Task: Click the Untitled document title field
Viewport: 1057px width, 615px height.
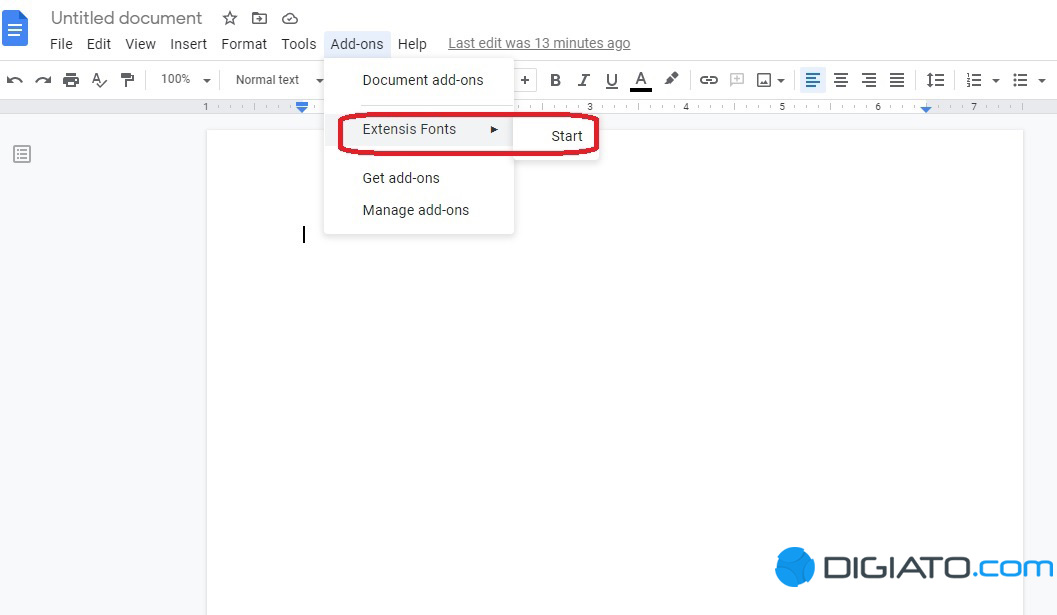Action: point(127,18)
